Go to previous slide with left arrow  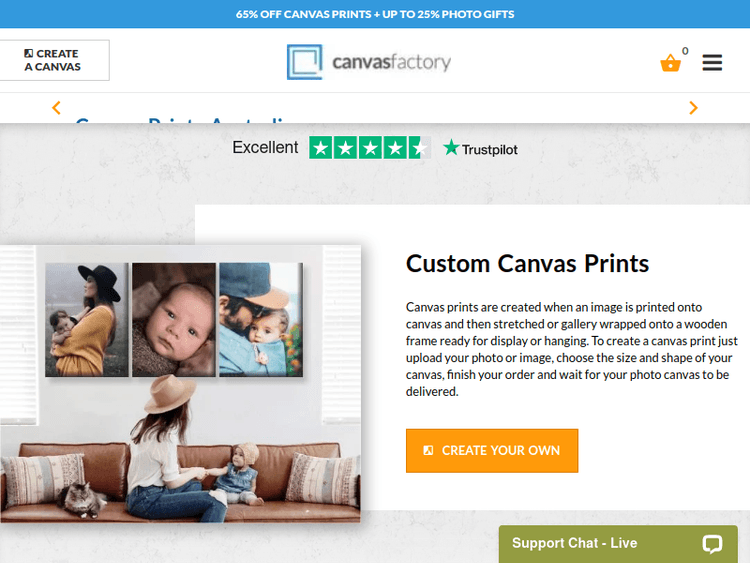click(56, 108)
